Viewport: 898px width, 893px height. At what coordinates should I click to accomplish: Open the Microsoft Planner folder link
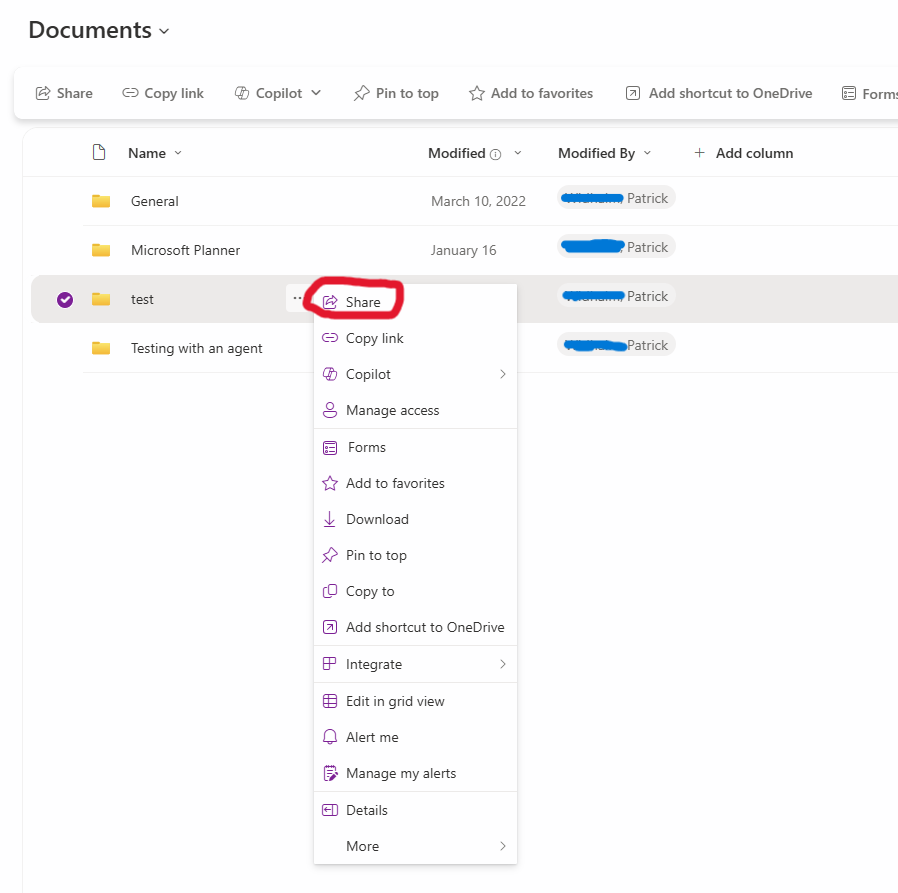[x=186, y=250]
